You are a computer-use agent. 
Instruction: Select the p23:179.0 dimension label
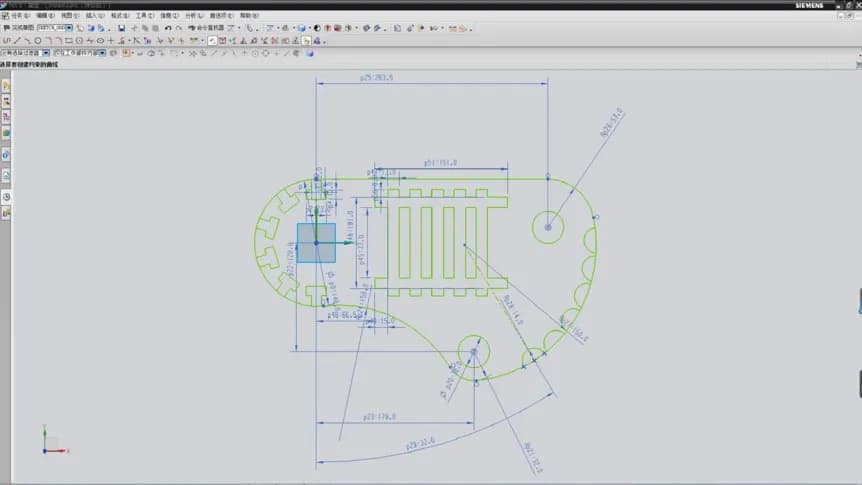tap(379, 417)
